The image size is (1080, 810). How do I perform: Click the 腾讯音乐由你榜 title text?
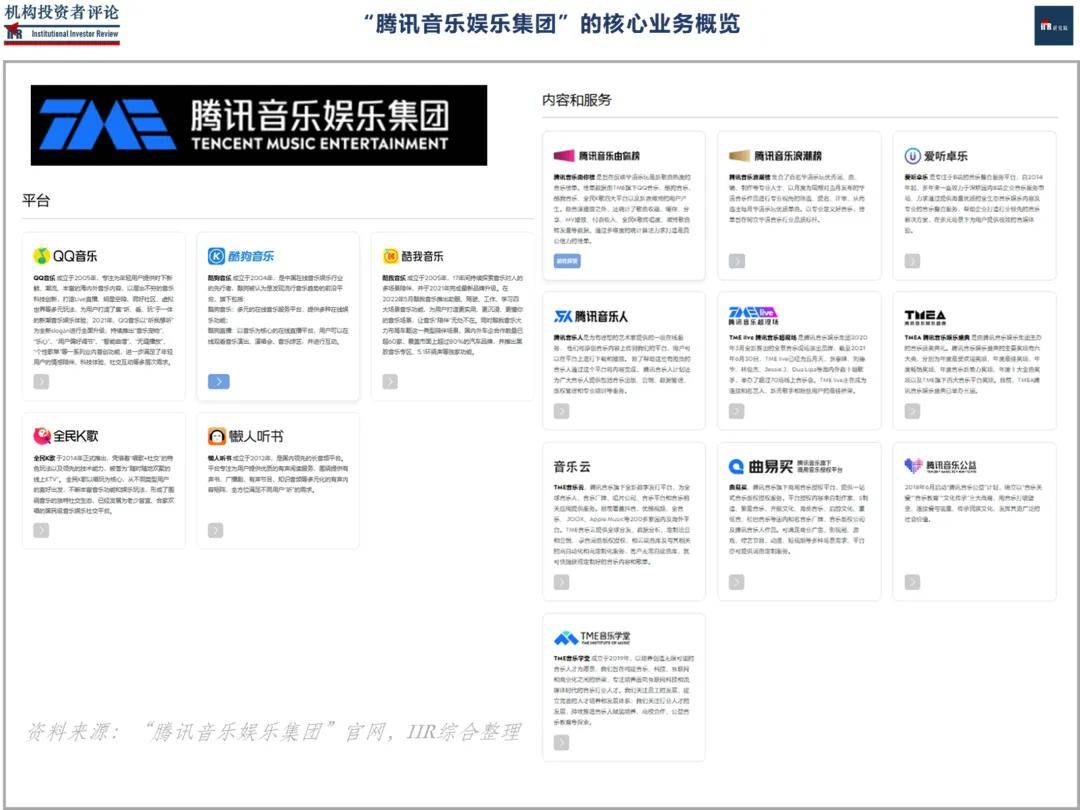click(609, 156)
